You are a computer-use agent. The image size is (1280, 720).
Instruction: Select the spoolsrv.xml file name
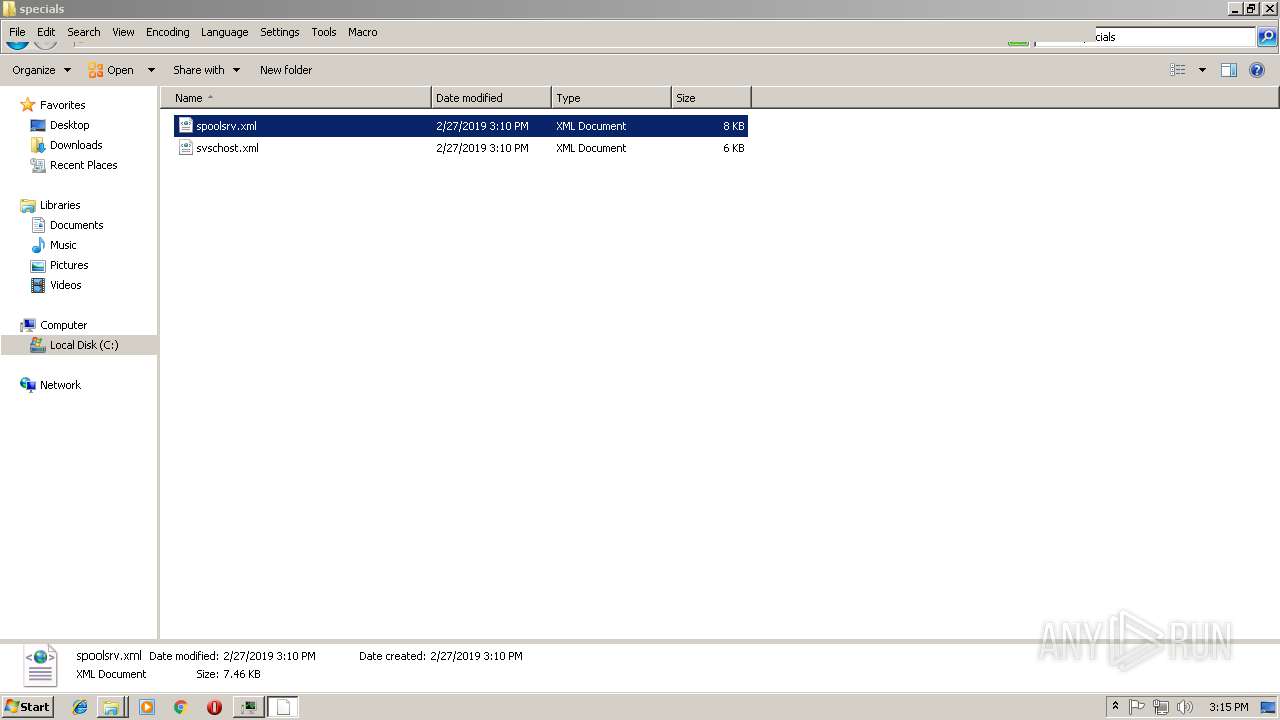pyautogui.click(x=226, y=126)
